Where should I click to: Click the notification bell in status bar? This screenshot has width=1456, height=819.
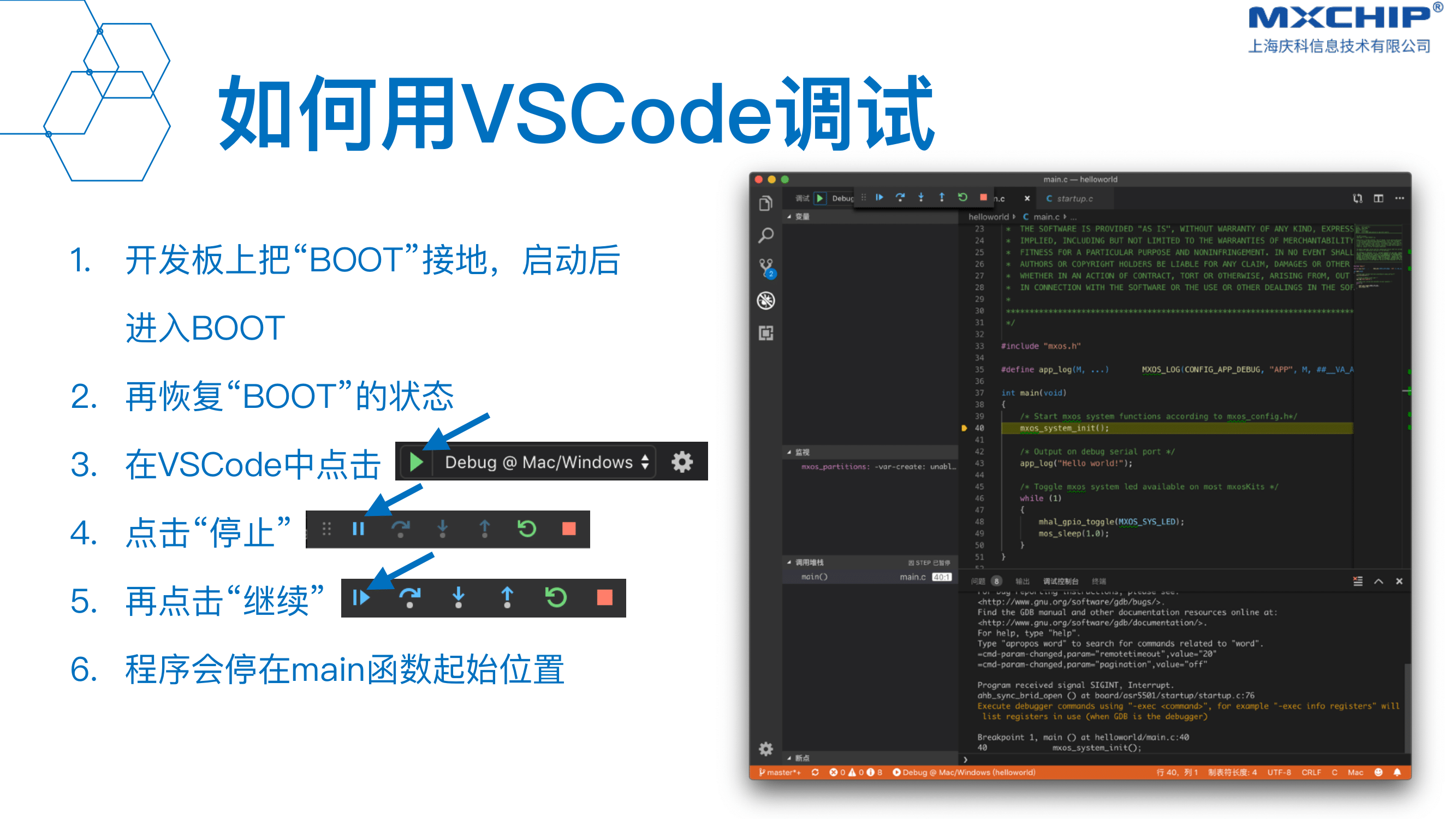pos(1397,772)
